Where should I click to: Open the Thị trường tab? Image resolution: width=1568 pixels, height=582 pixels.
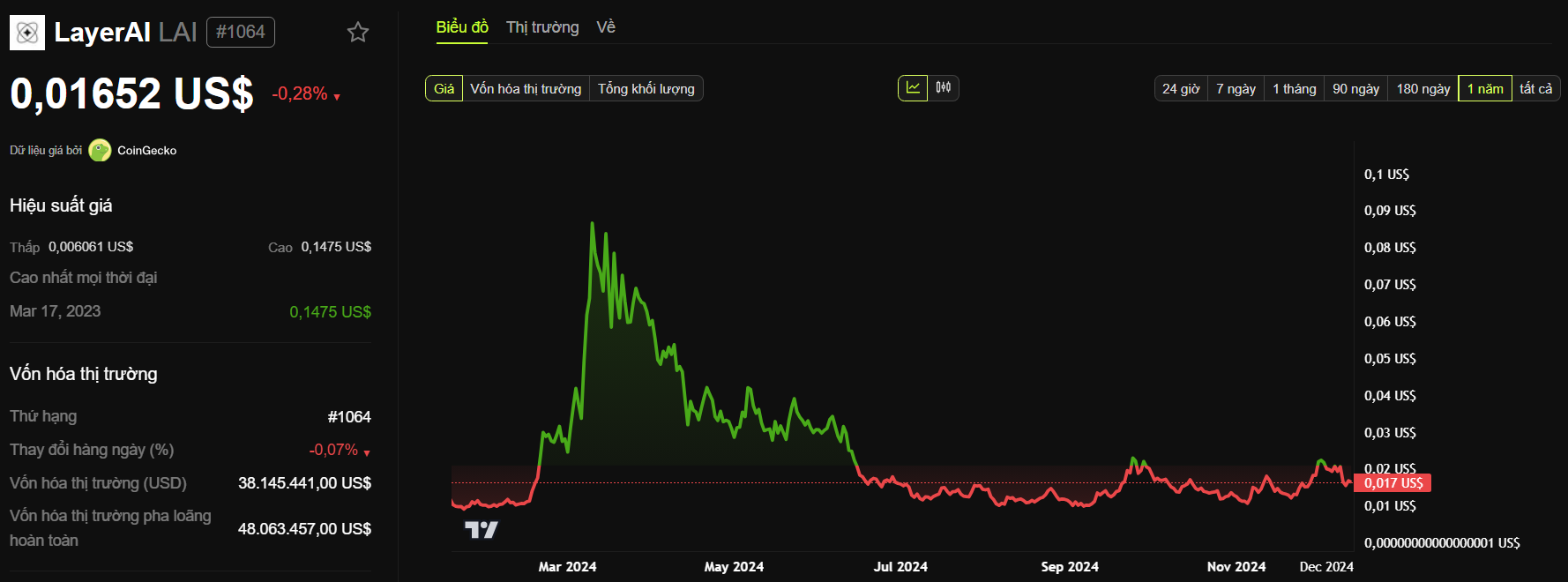542,27
